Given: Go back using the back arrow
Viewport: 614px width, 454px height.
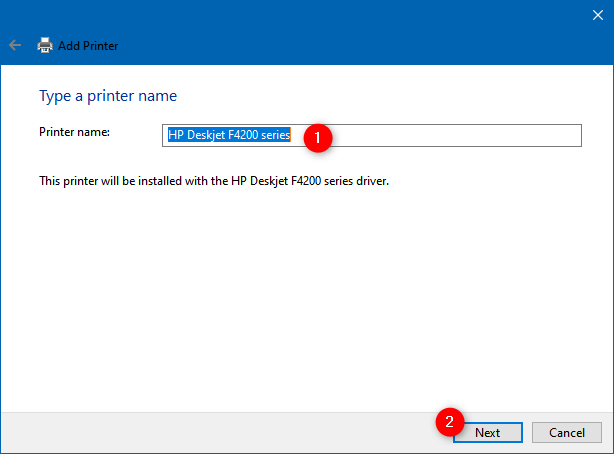Looking at the screenshot, I should pos(15,45).
